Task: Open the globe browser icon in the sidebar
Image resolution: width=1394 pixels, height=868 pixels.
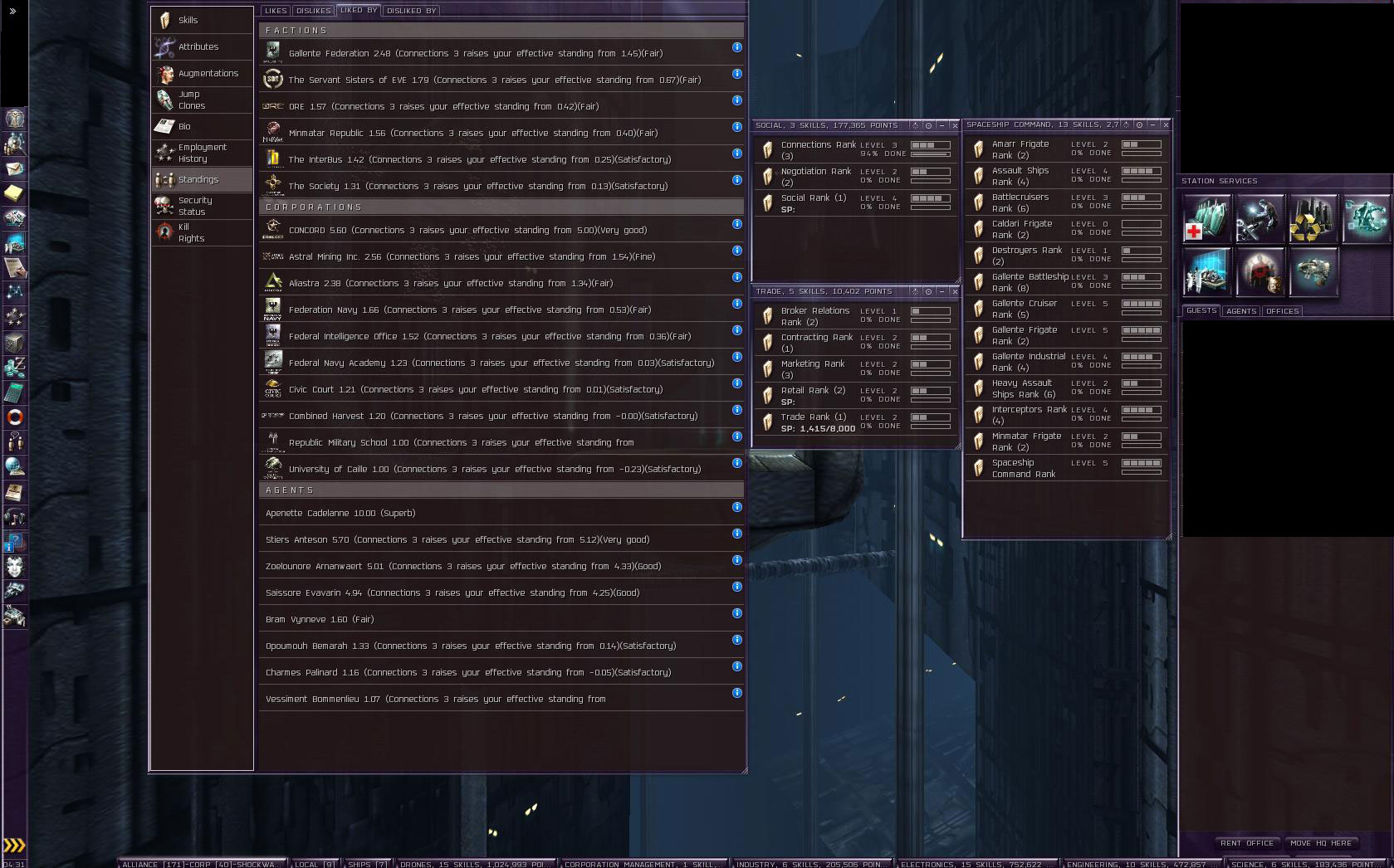Action: (x=15, y=467)
